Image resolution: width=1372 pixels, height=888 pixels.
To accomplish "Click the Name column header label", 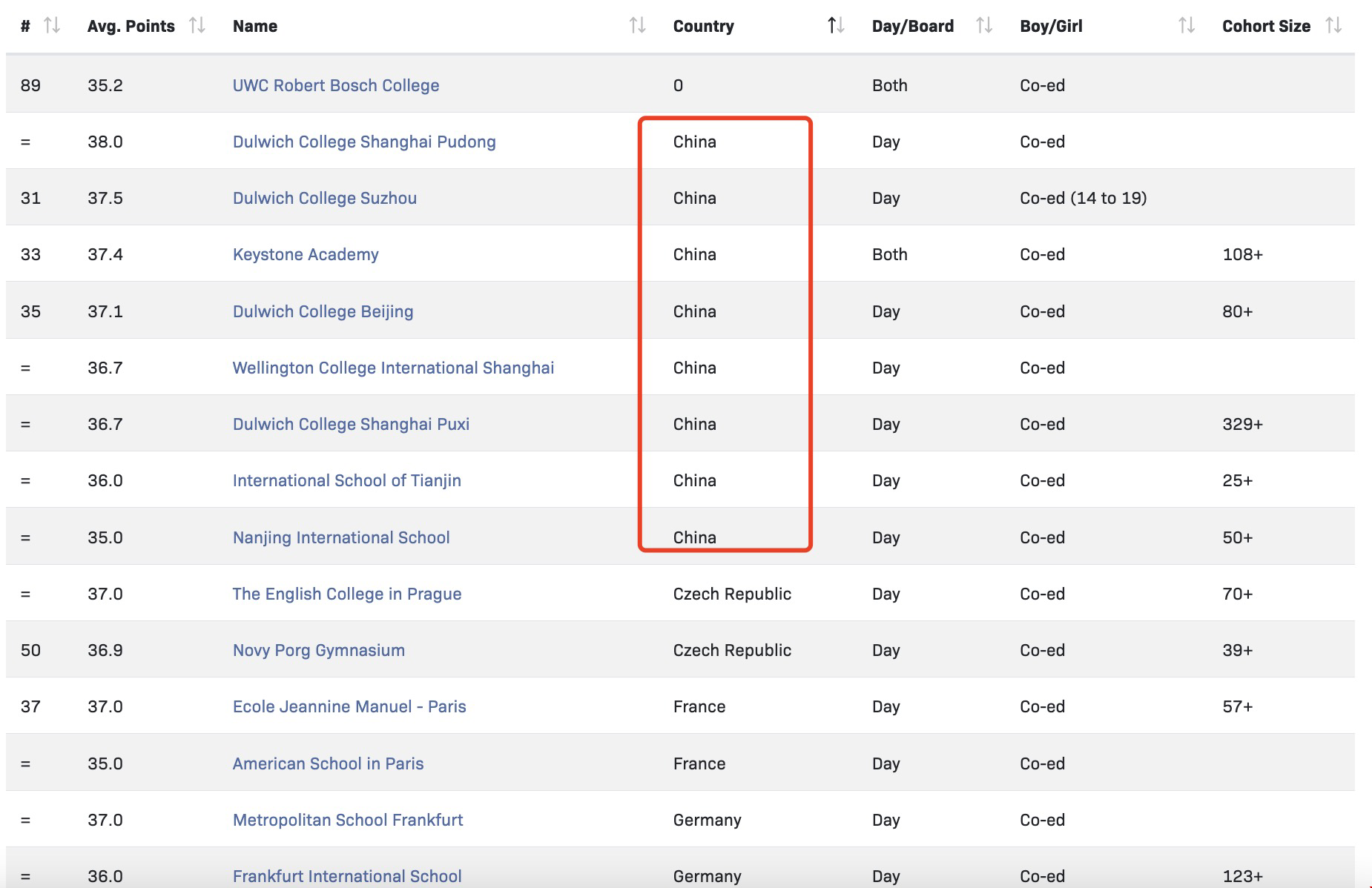I will click(255, 26).
